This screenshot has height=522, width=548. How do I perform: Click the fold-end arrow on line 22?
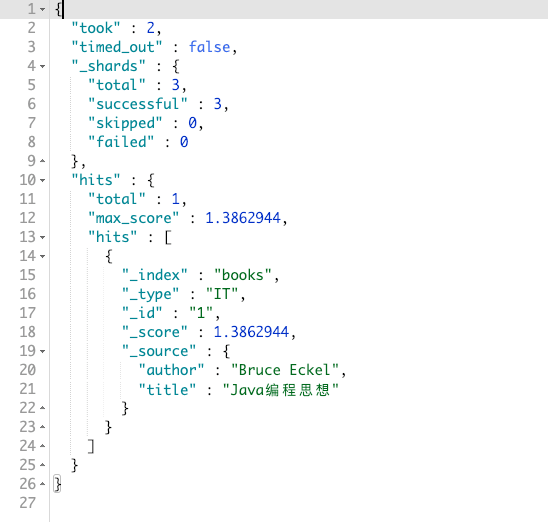point(42,408)
